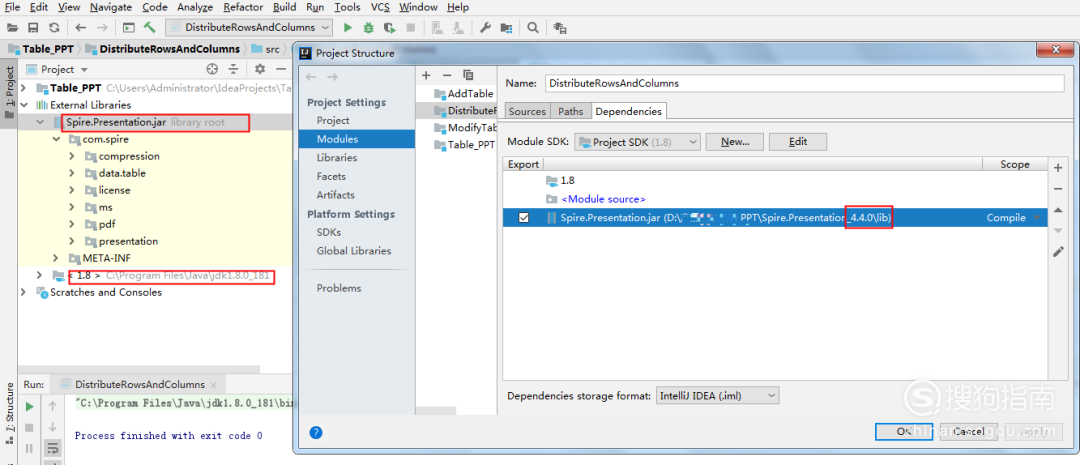Open settings with the wrench toolbar icon
Screen dimensions: 1080x465
click(x=485, y=28)
